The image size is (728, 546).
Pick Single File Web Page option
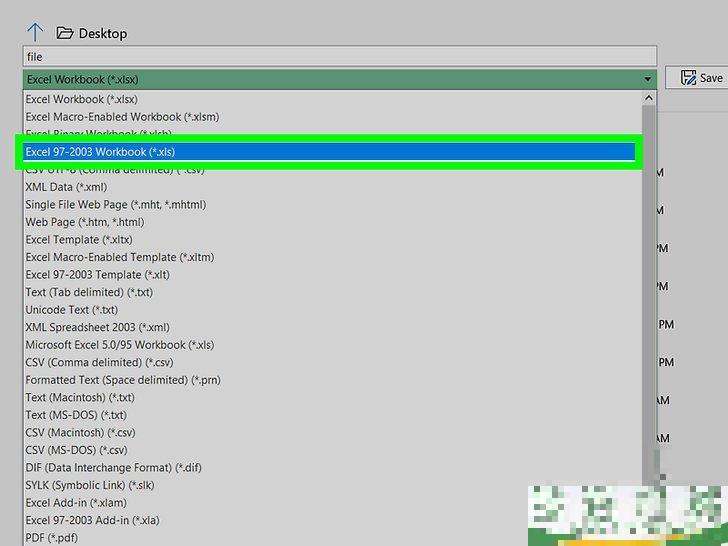coord(115,204)
